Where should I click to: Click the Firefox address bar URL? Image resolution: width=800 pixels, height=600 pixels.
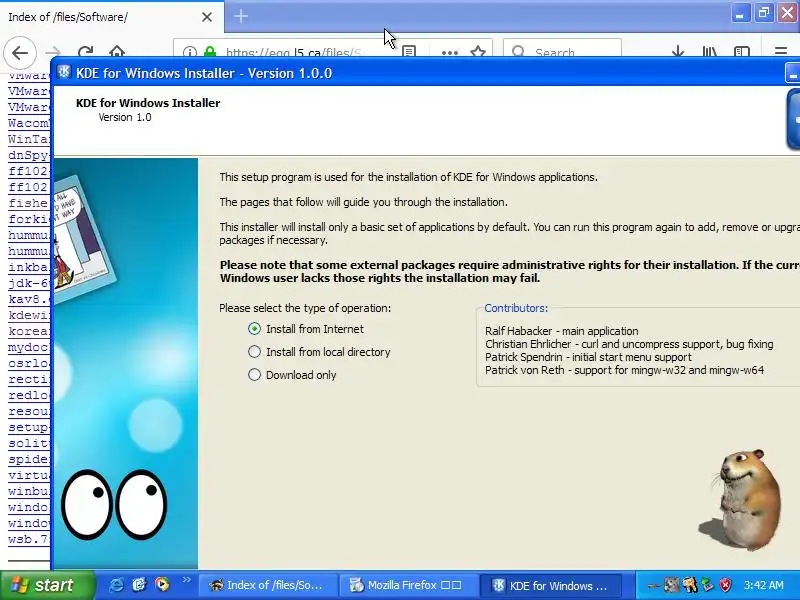(x=294, y=53)
